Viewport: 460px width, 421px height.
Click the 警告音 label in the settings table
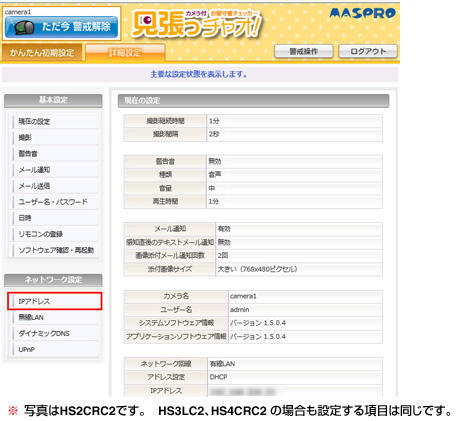pos(165,161)
